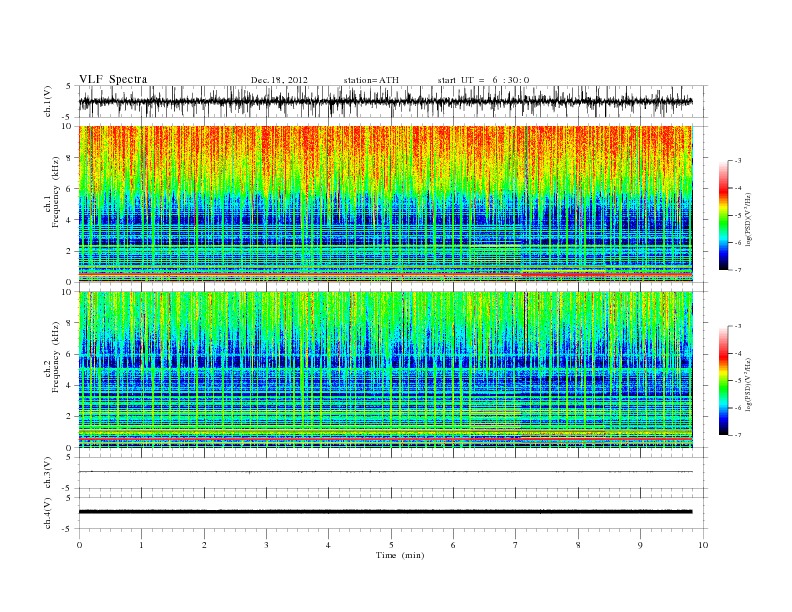Screen dimensions: 792x612
Task: Click the ch.1 waveform trace panel
Action: tap(393, 101)
